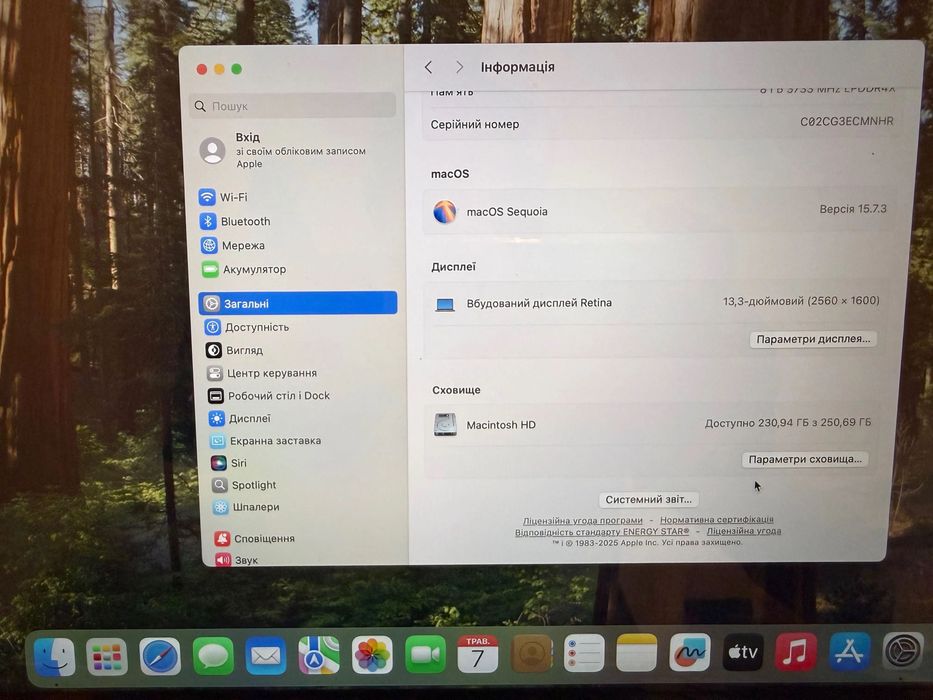Click Системний звіт button
Viewport: 933px width, 700px height.
[x=649, y=499]
